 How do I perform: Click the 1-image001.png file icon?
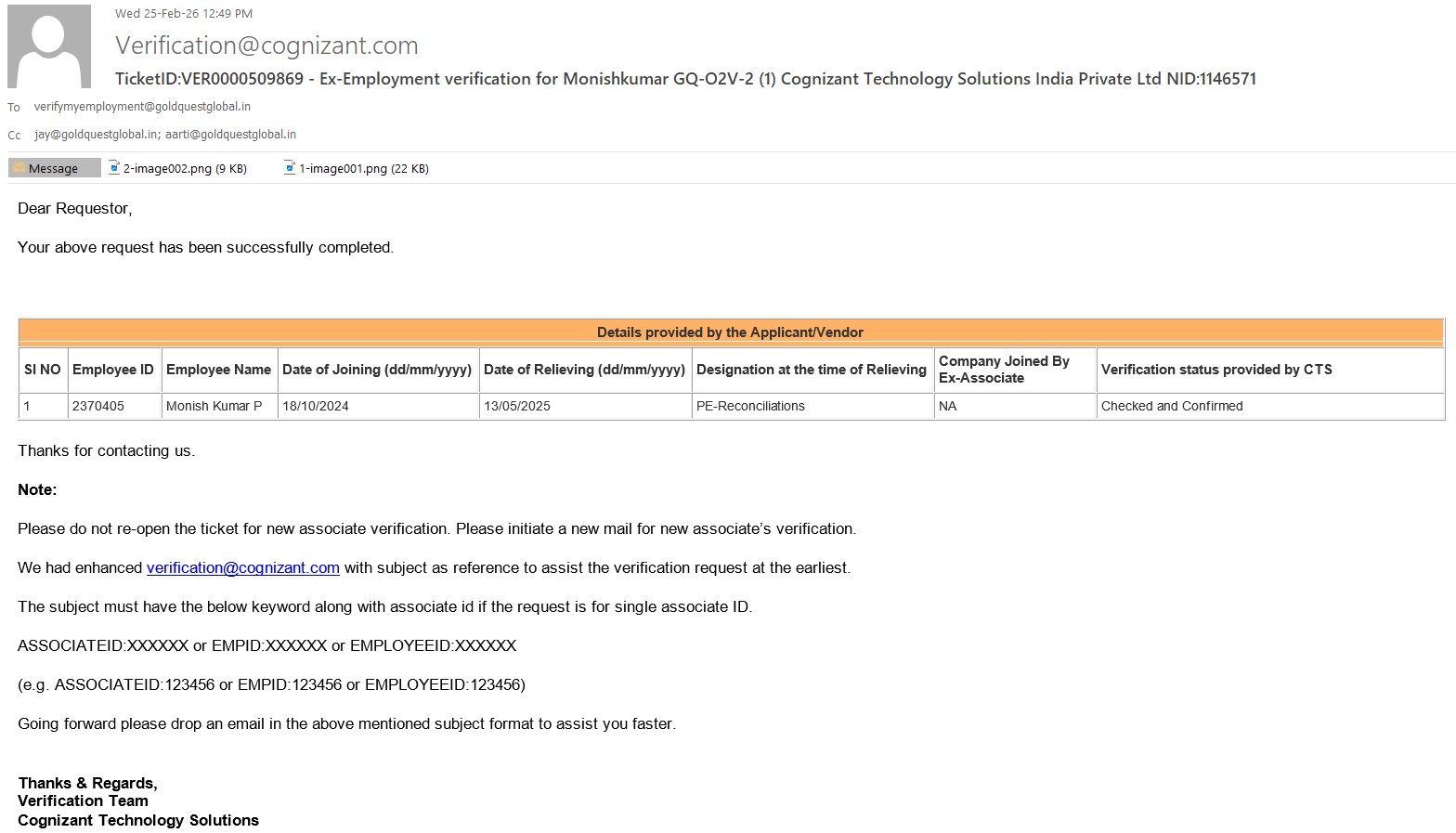tap(290, 168)
